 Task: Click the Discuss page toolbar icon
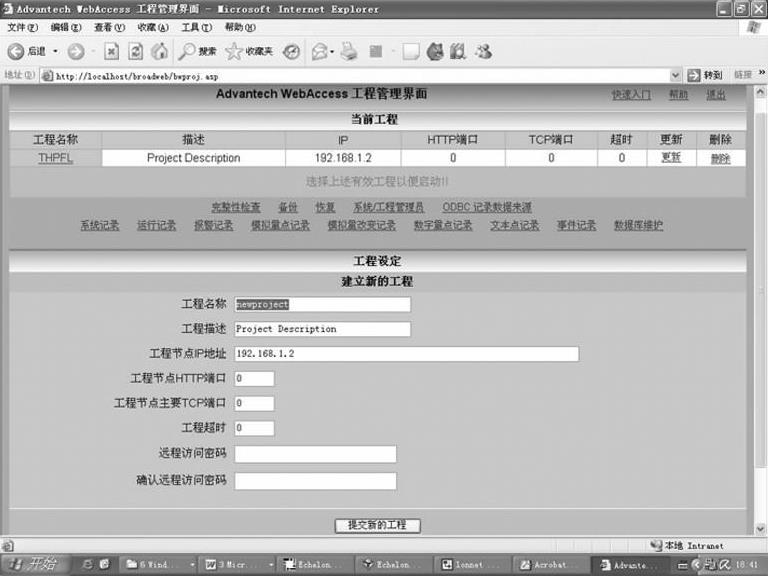(410, 51)
